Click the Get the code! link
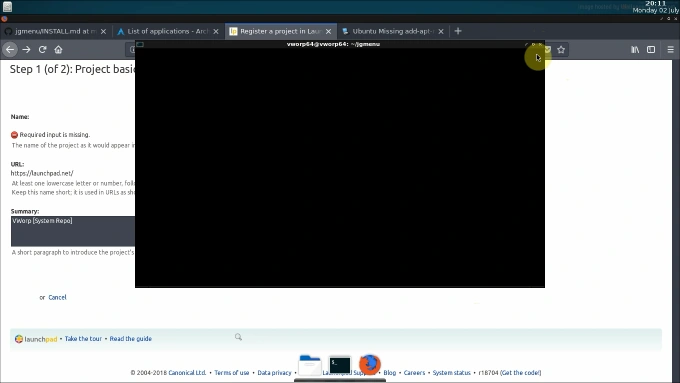 [x=520, y=373]
